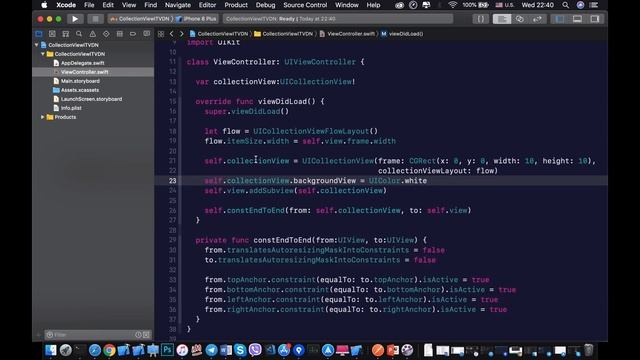Open the Breakpoint navigator
The height and width of the screenshot is (360, 640).
point(133,34)
